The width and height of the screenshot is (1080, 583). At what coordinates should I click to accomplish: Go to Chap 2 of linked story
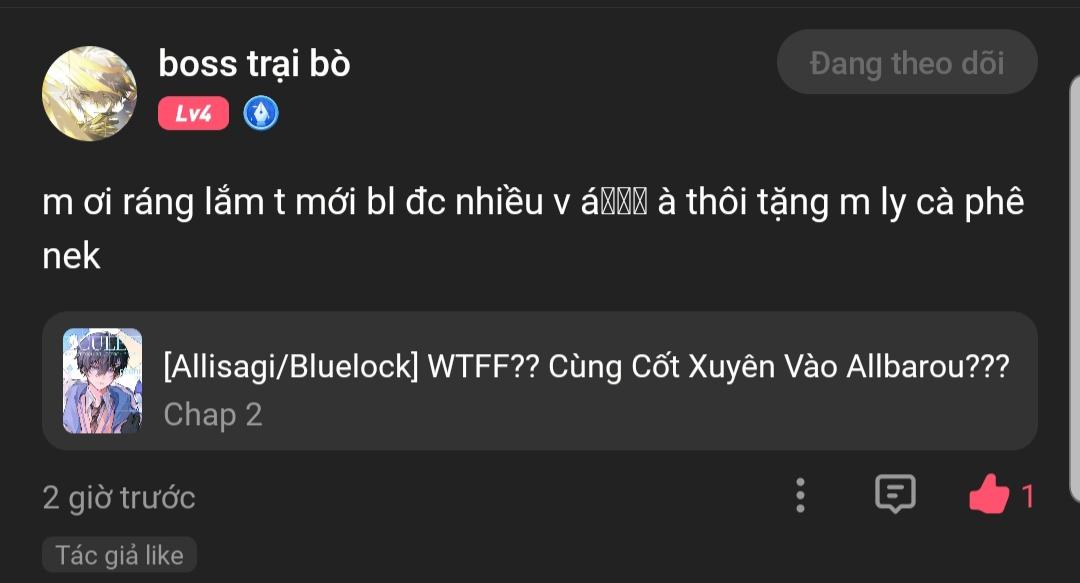[213, 415]
